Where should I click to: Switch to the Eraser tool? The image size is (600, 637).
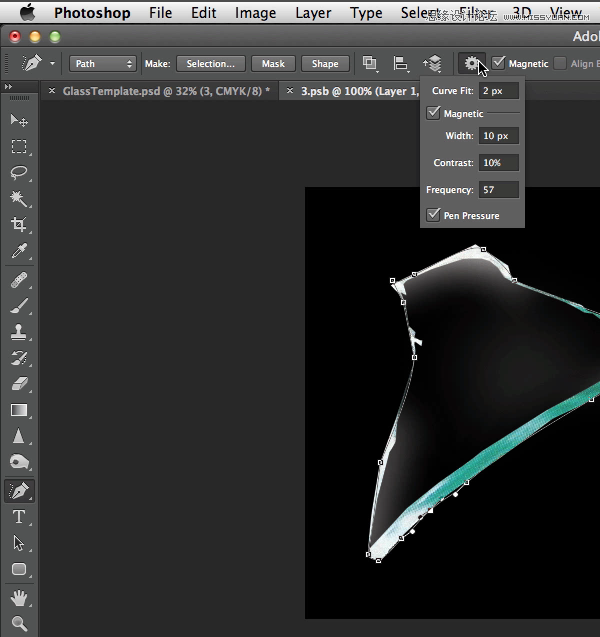[18, 384]
